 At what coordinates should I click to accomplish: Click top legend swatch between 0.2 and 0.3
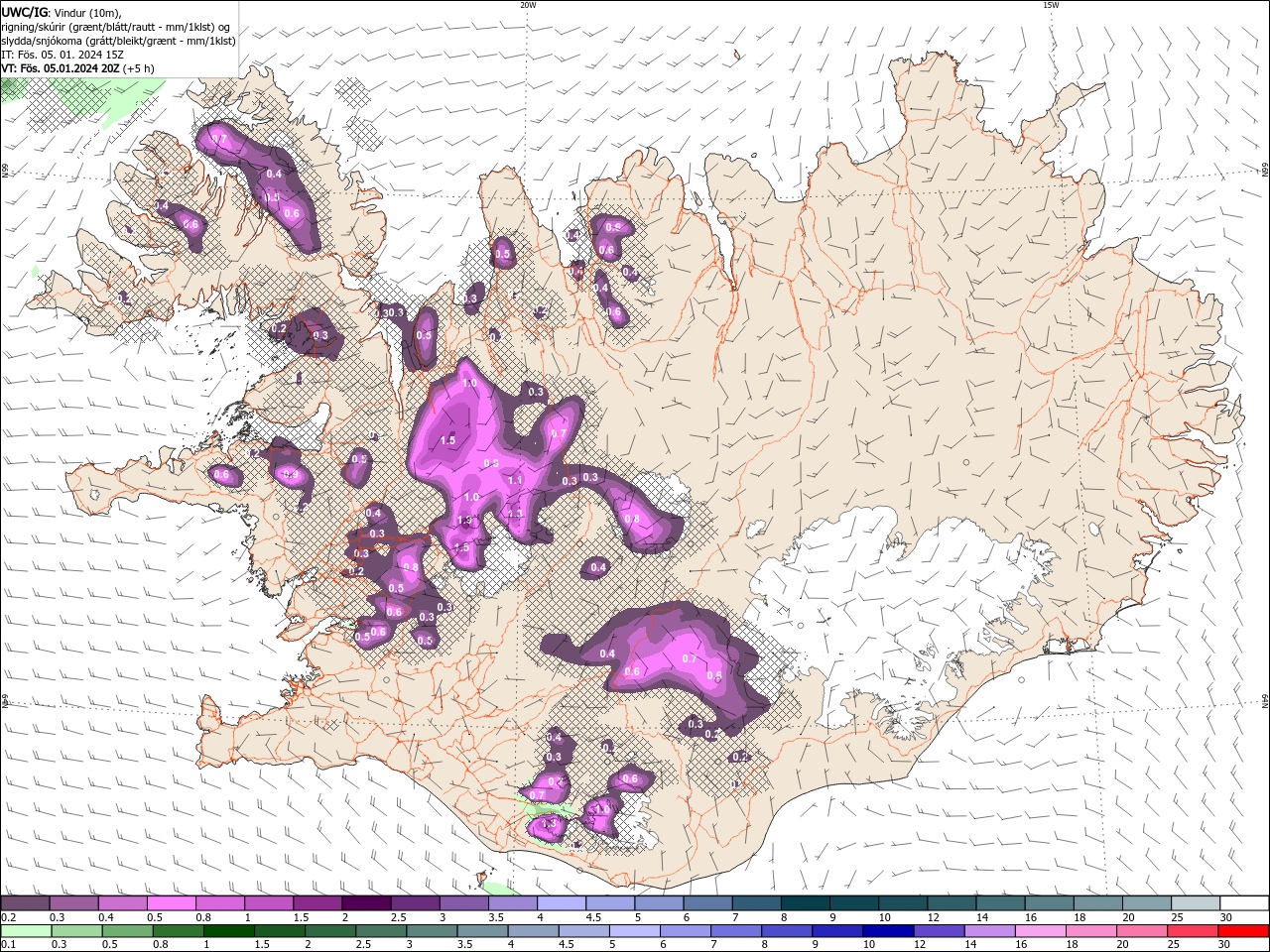click(x=25, y=903)
